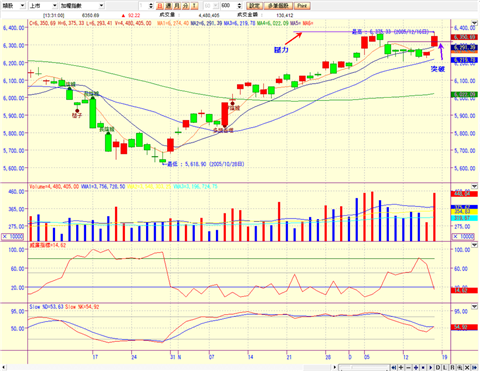Toggle left X 10000 volume scale box
Screen dimensions: 480x371
coord(13,236)
